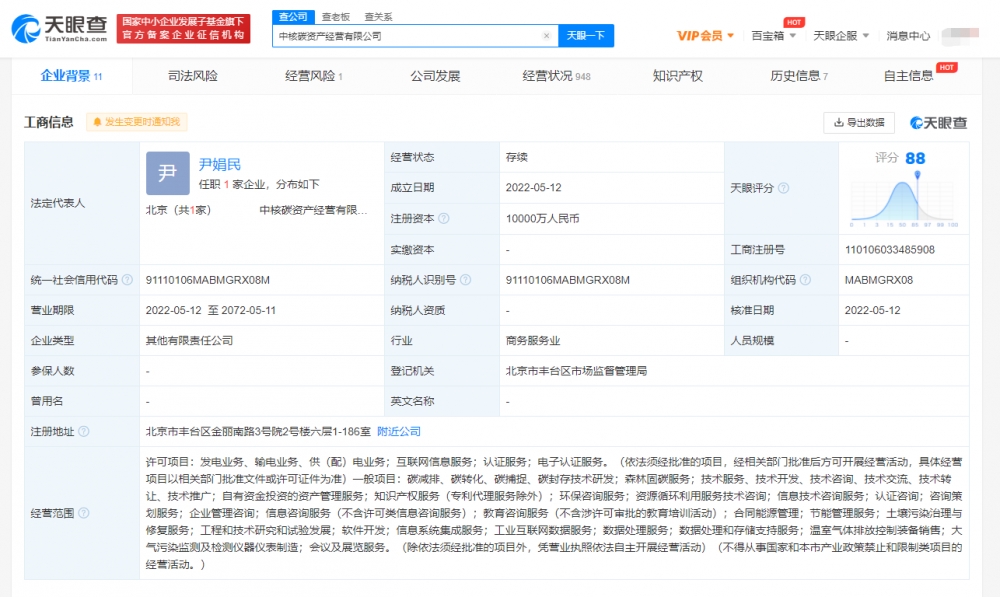Click the help icon beside 统一社会信用代码
Screen dimensions: 1000x597
(127, 280)
